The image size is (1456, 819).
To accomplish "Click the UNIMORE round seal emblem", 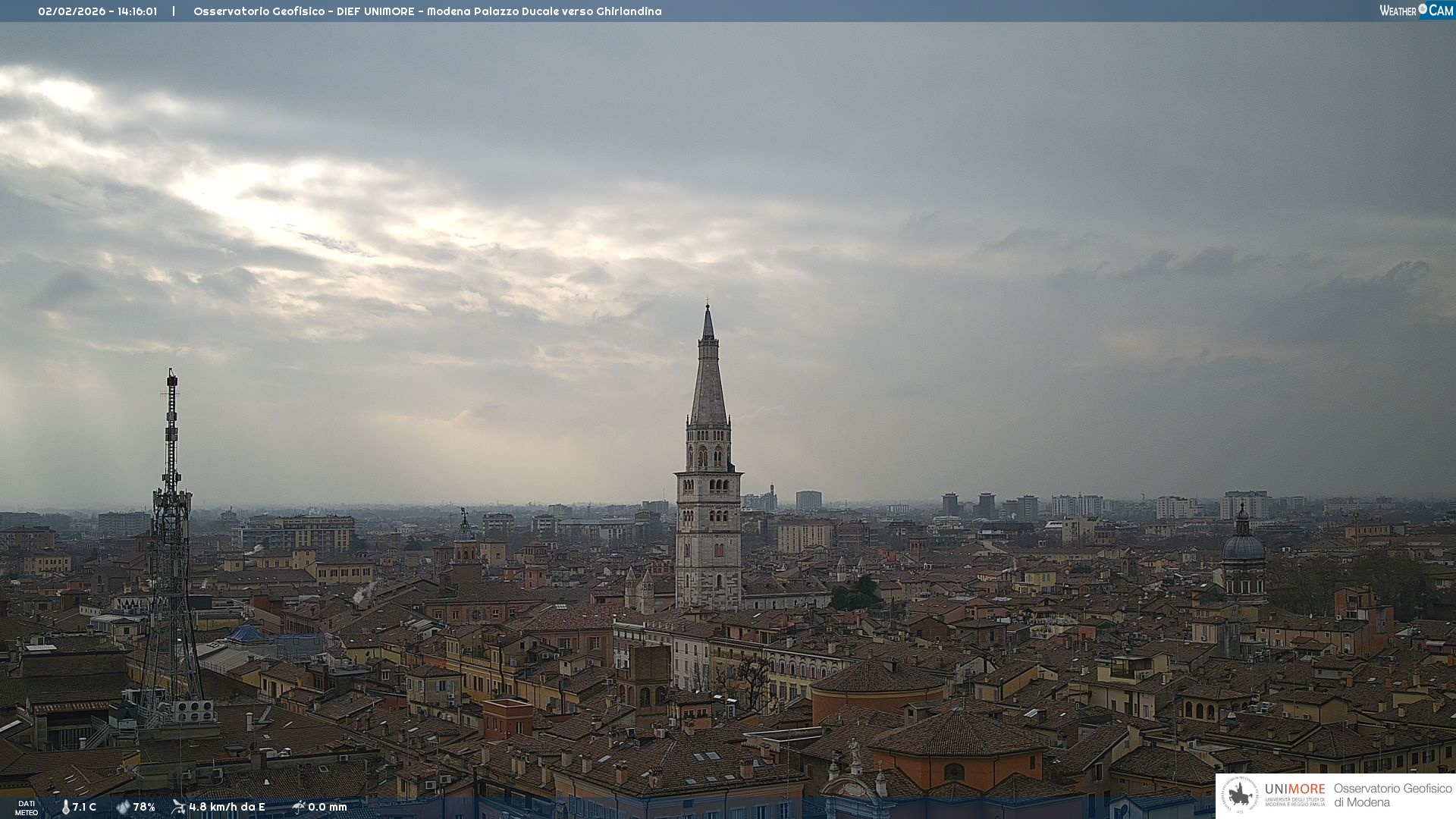I will (1241, 795).
